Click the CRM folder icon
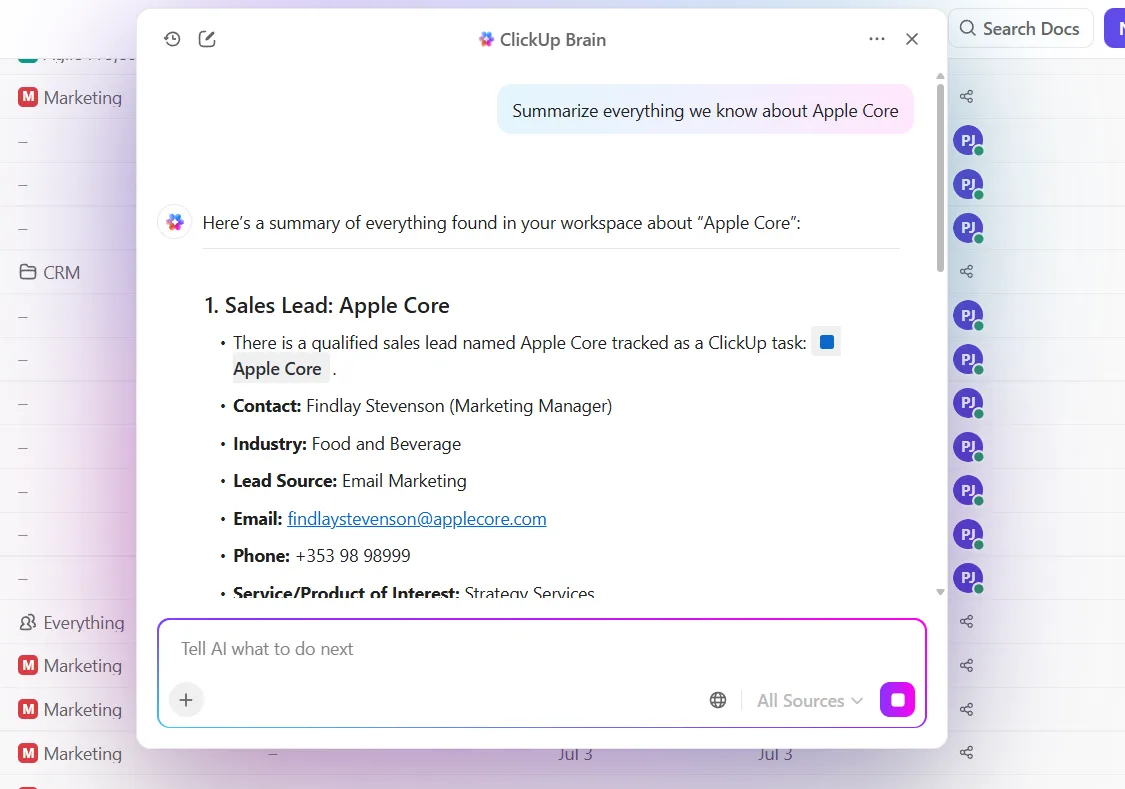Image resolution: width=1125 pixels, height=789 pixels. tap(27, 272)
